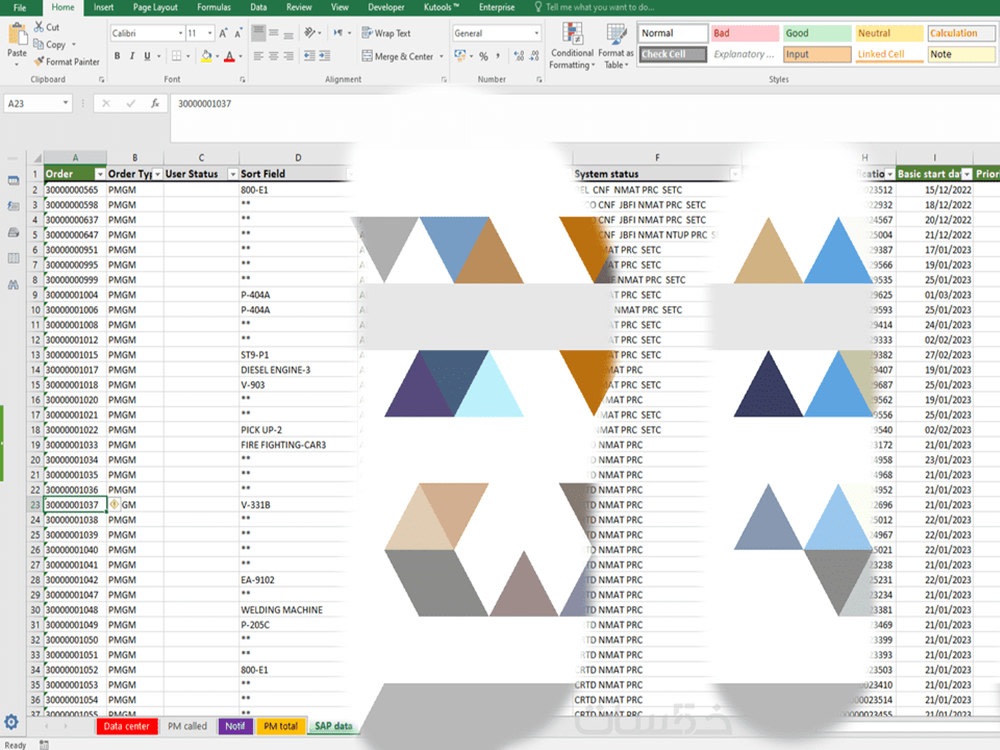Apply the fill color bucket
This screenshot has height=750, width=1000.
pos(206,56)
